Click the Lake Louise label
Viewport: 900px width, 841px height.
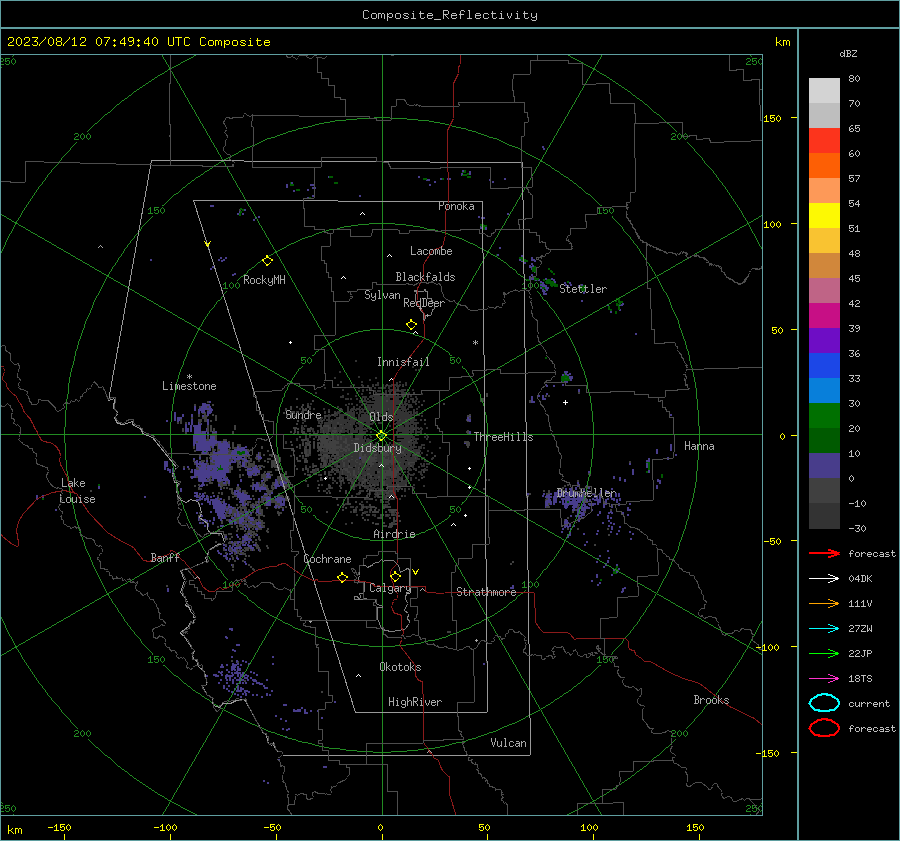[x=77, y=491]
